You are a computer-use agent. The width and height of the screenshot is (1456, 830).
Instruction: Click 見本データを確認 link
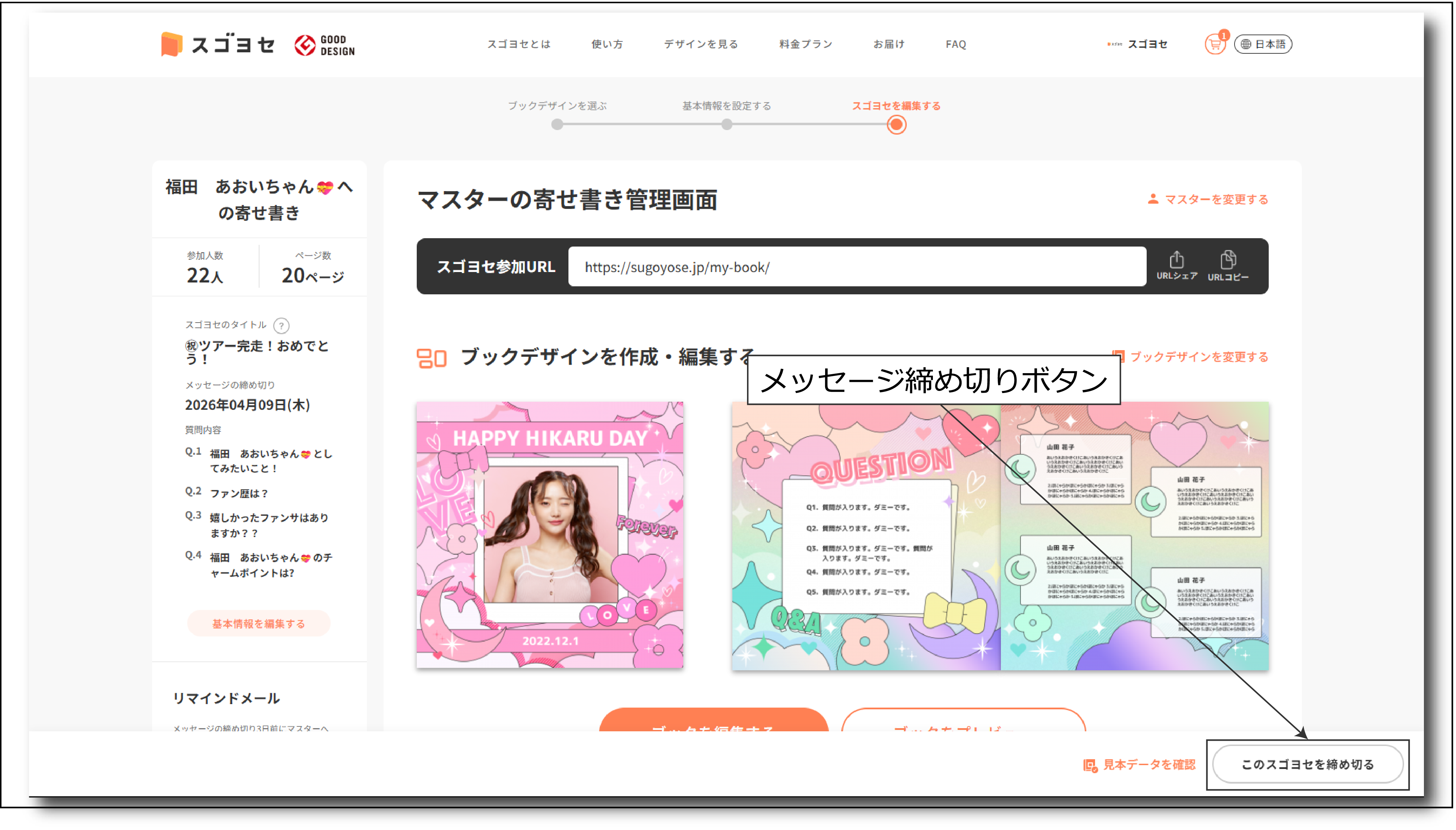(x=1139, y=764)
